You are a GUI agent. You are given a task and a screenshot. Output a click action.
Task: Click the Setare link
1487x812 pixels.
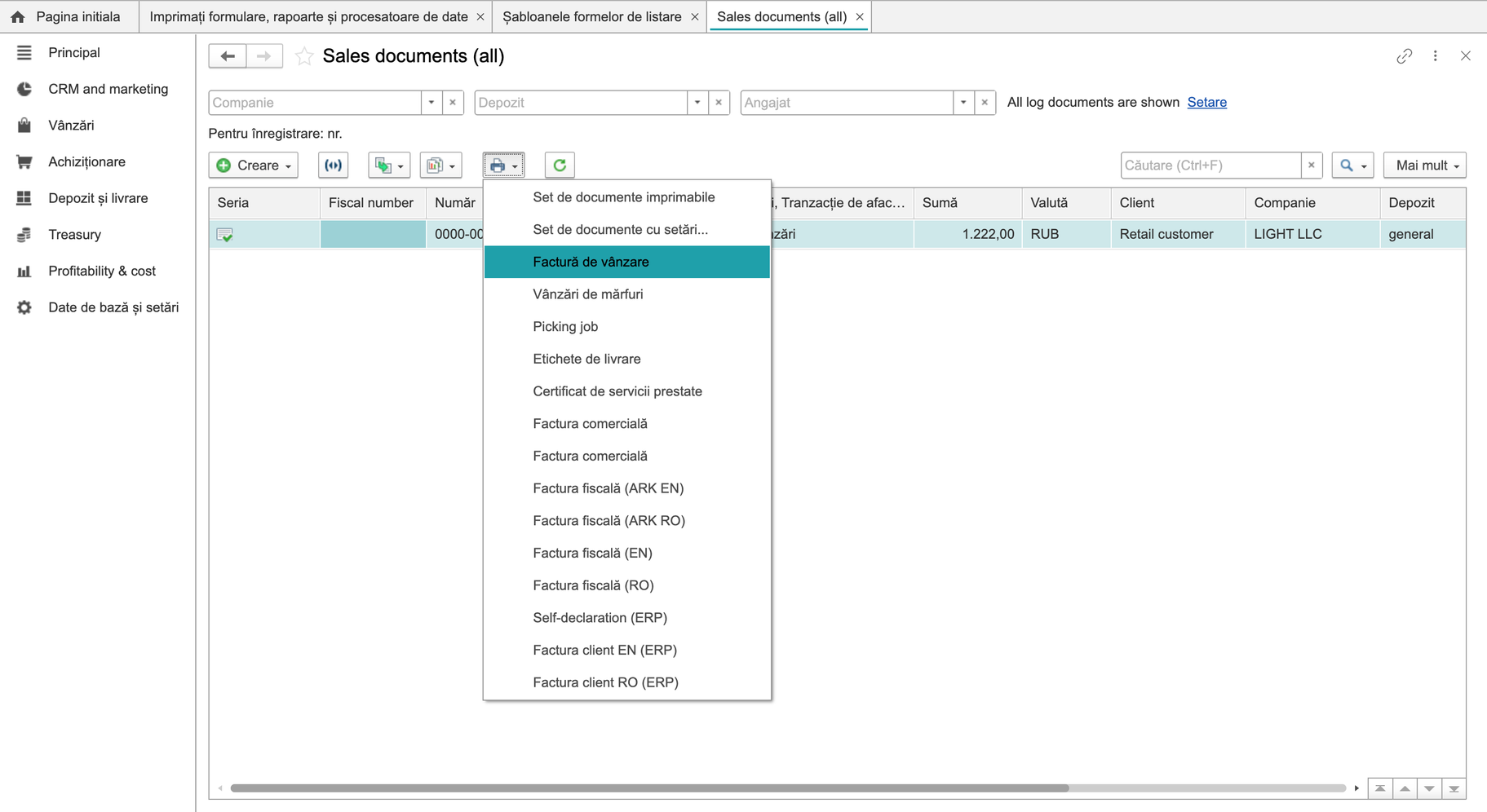(x=1207, y=102)
